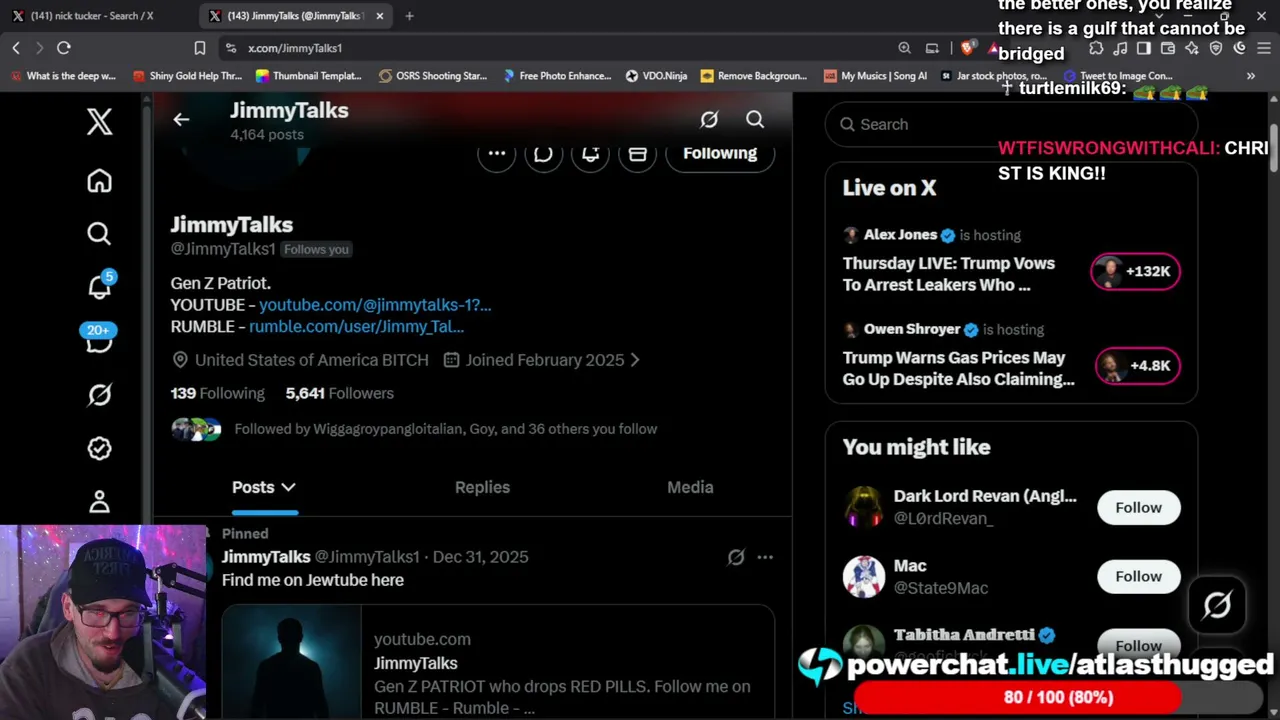Open more options on pinned post
Image resolution: width=1280 pixels, height=720 pixels.
765,557
